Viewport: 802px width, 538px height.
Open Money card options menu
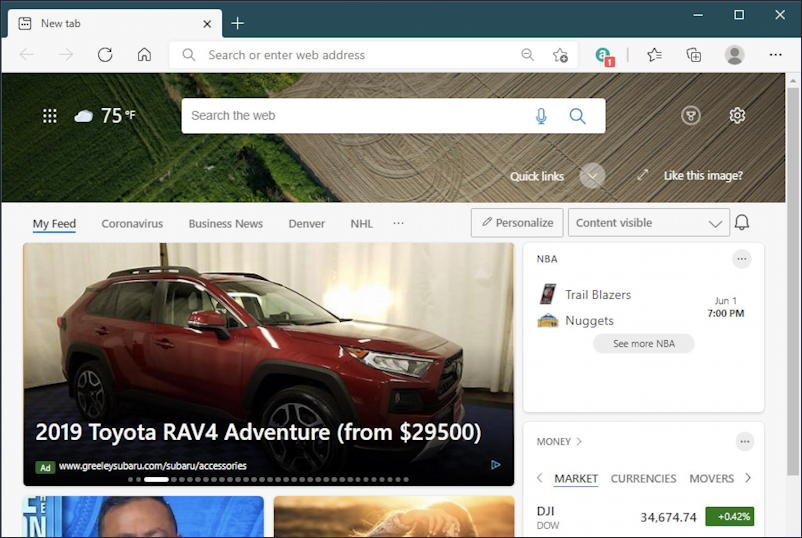[744, 441]
